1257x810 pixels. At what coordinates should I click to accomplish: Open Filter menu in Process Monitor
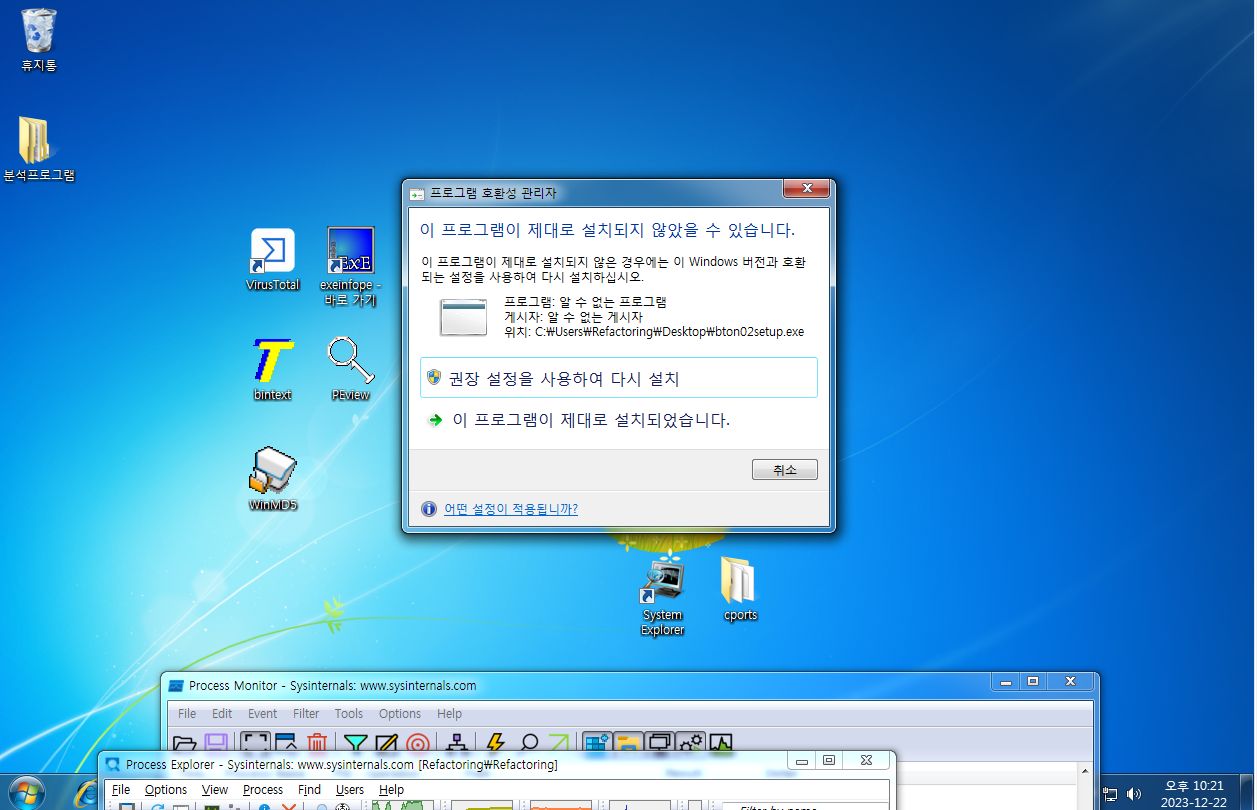point(306,713)
